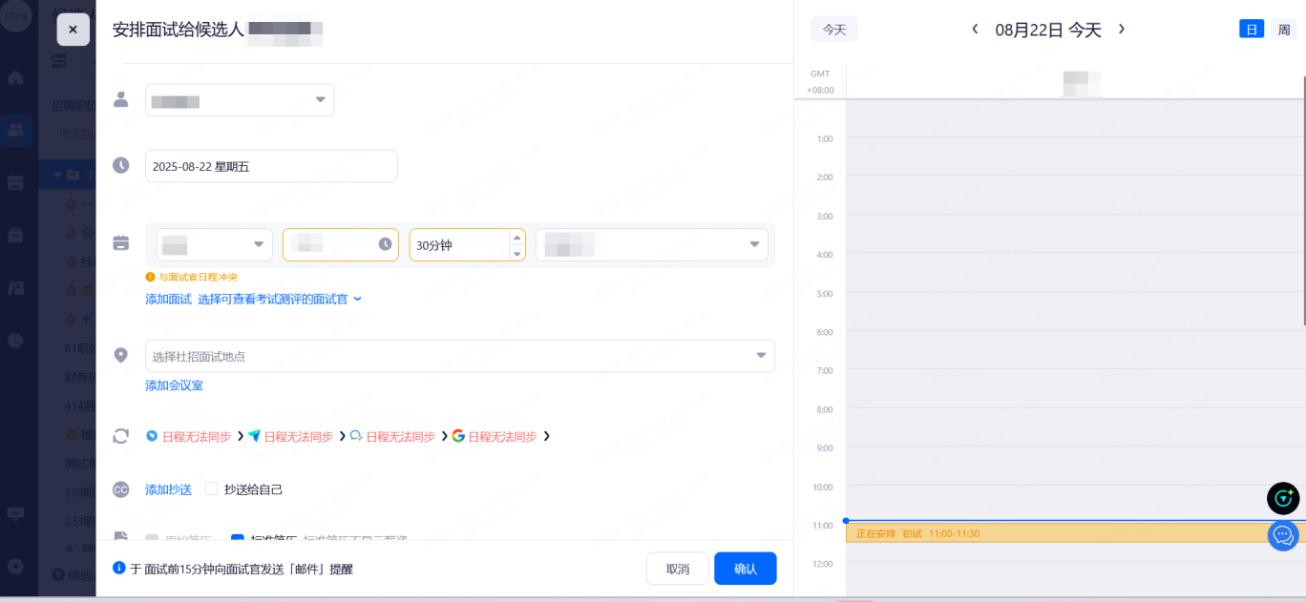Increase the 30分钟 duration with up stepper

pos(516,238)
